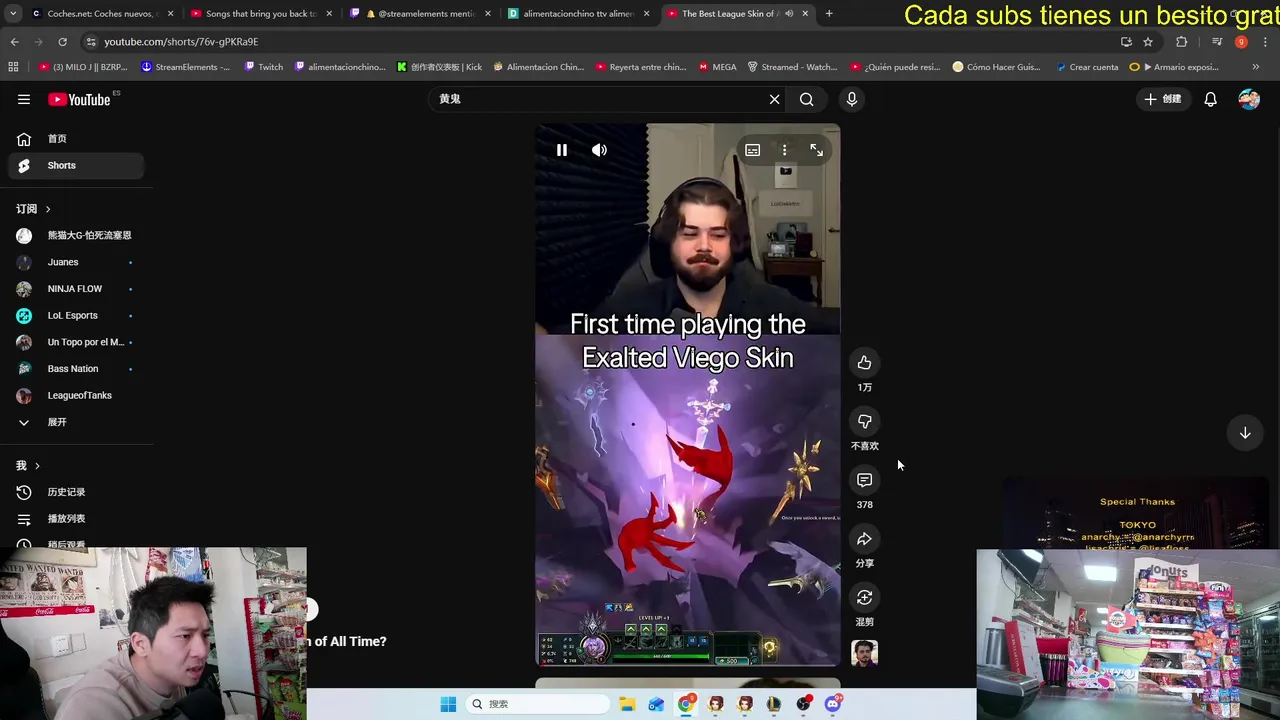This screenshot has height=720, width=1280.
Task: Bookmark this page with the star icon
Action: coord(1148,41)
